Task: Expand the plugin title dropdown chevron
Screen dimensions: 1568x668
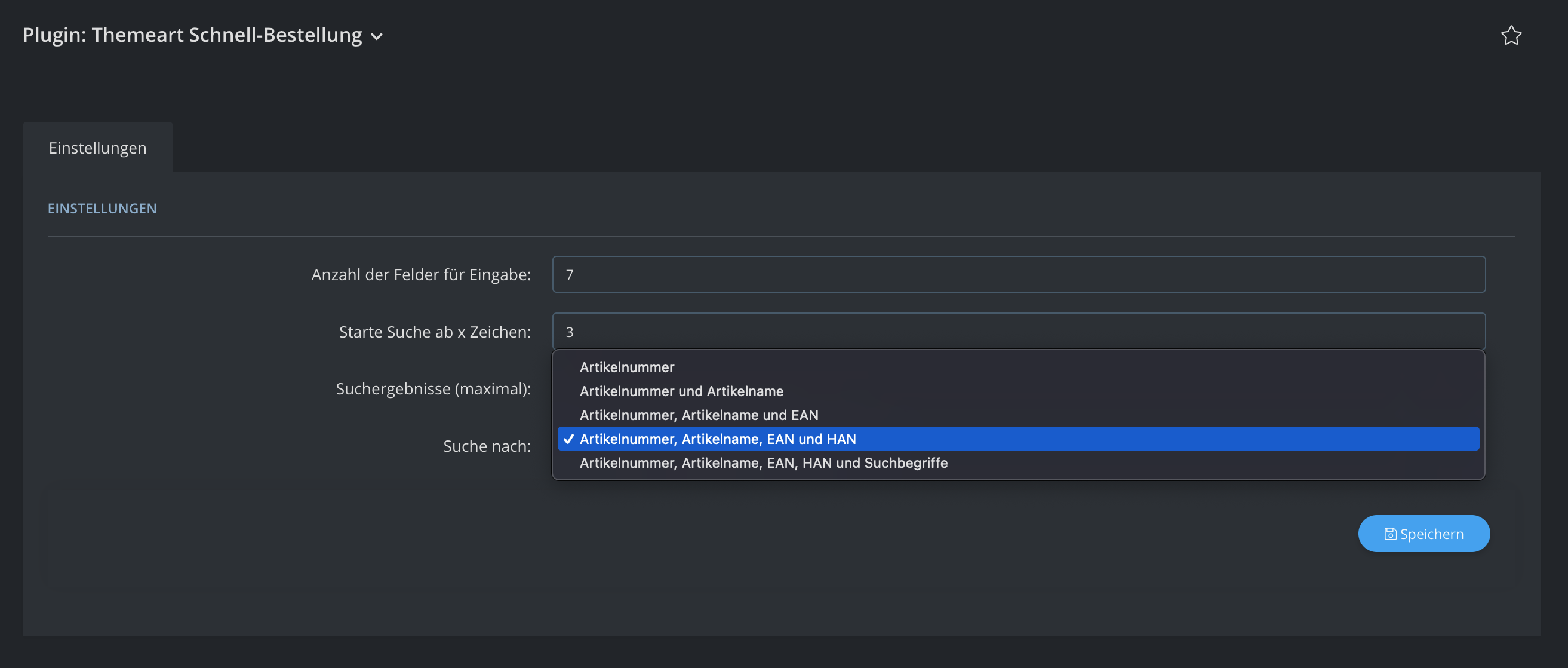Action: point(377,36)
